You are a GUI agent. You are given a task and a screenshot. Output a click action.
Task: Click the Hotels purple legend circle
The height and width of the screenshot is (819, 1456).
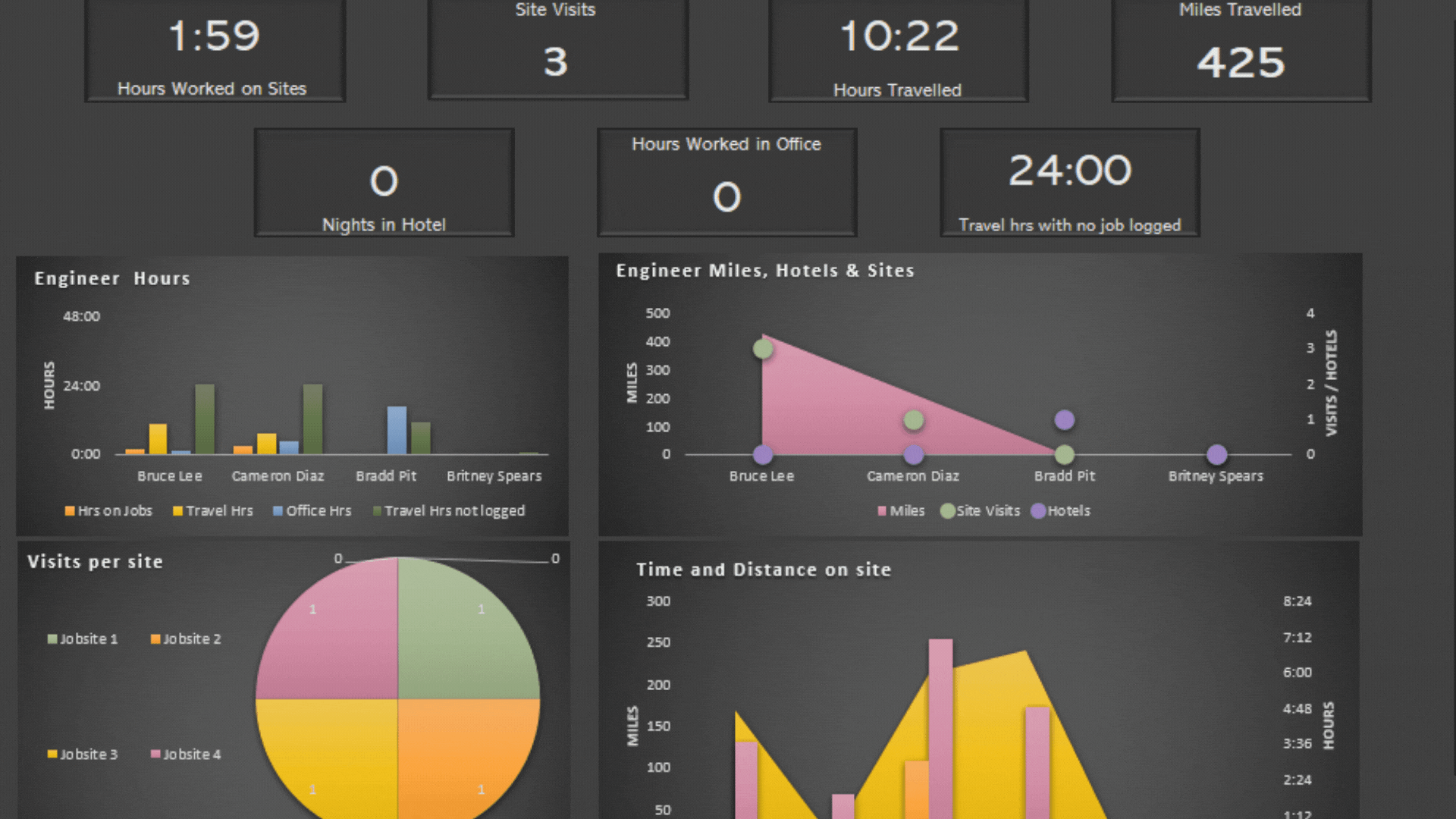(x=1038, y=511)
